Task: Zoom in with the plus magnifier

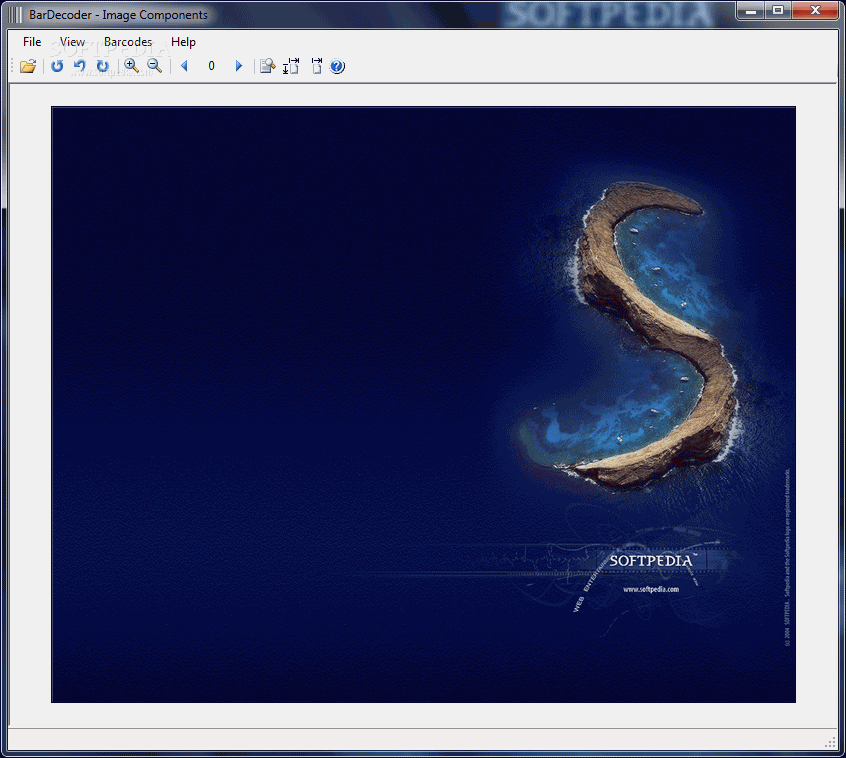Action: [x=131, y=66]
